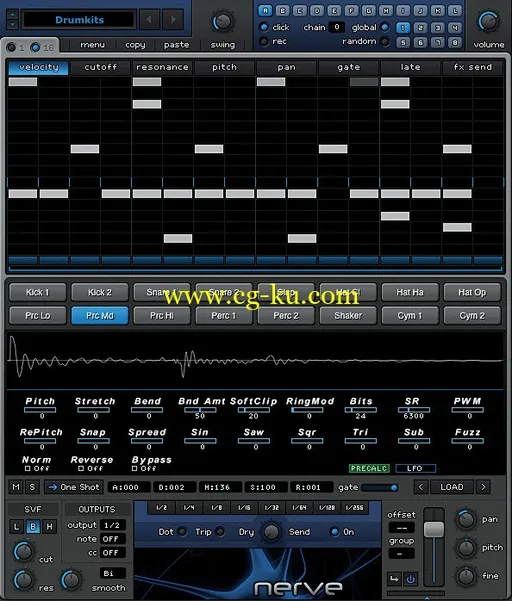Adjust the SoftClip slider
512x601 pixels.
253,410
